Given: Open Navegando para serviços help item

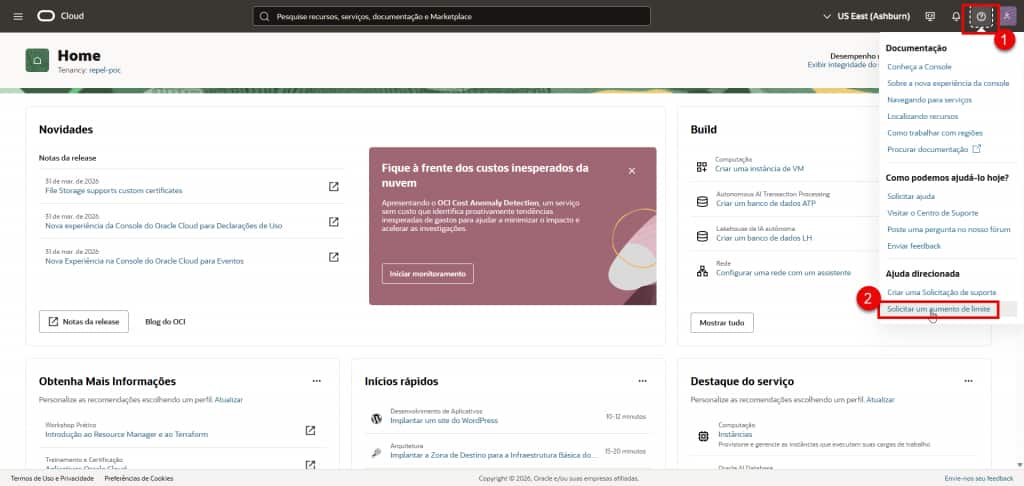Looking at the screenshot, I should click(x=929, y=100).
